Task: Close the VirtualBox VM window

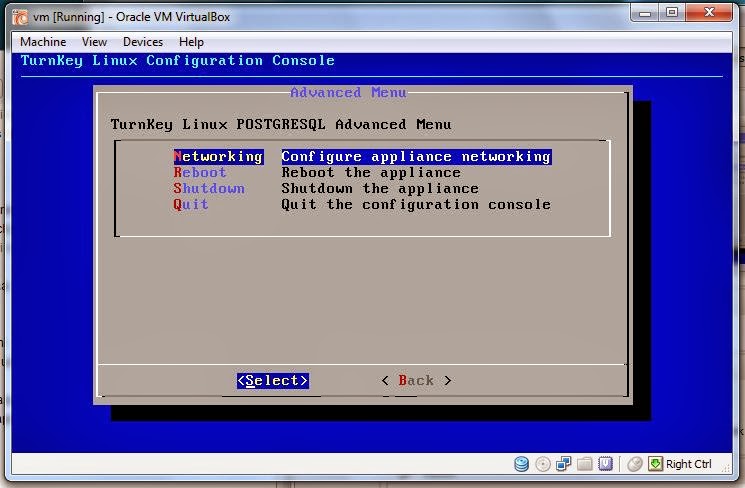Action: point(709,13)
